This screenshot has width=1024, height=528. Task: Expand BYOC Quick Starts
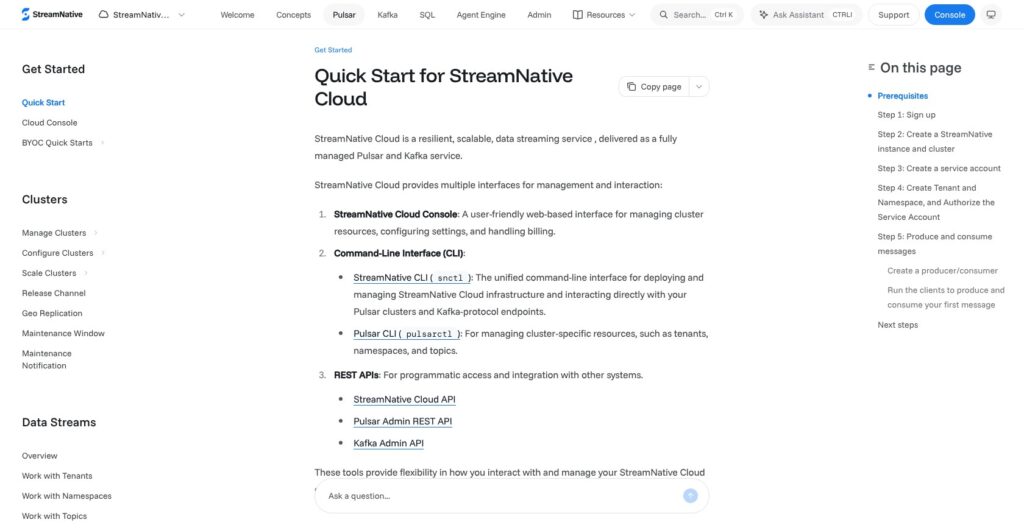[63, 142]
